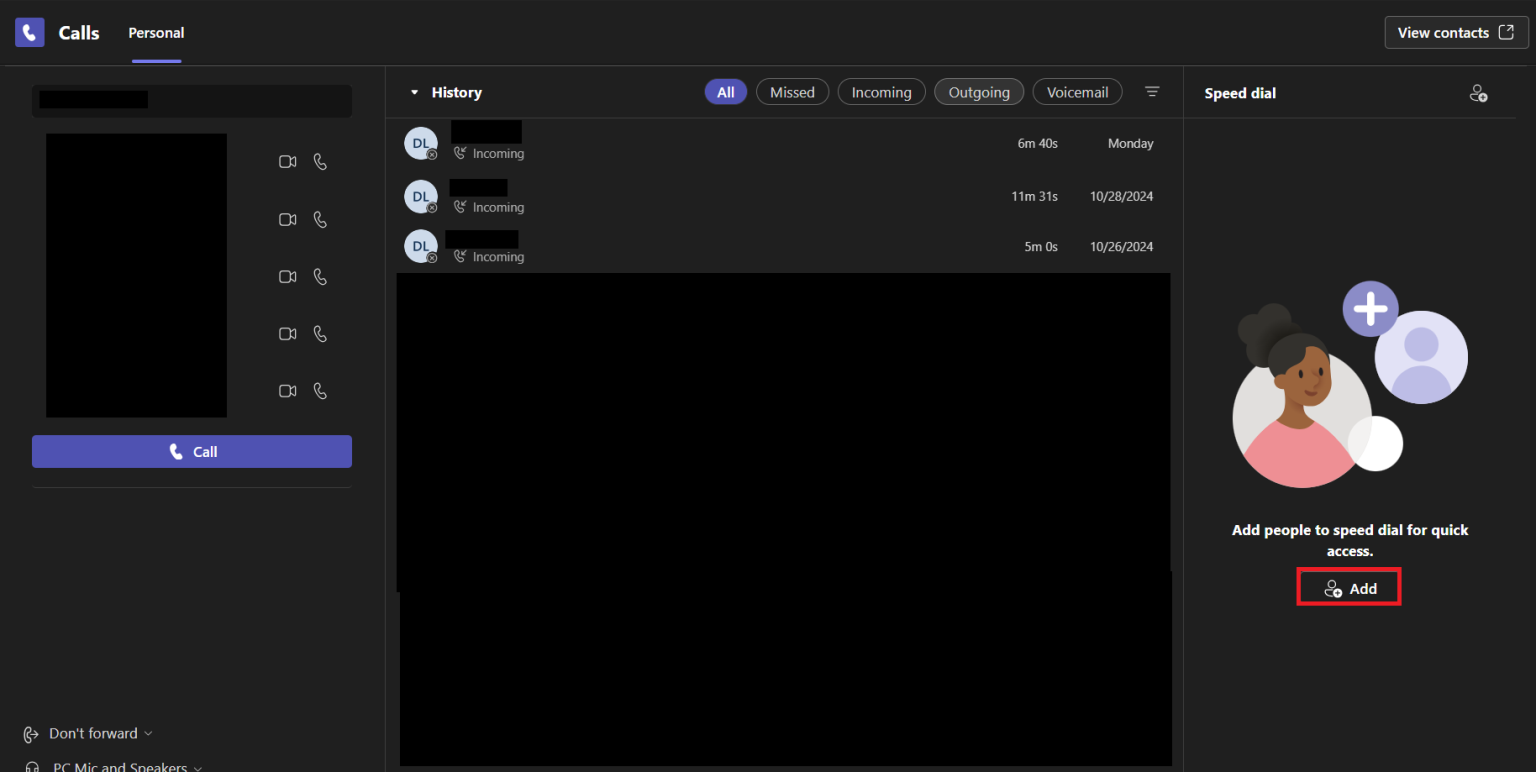Show Voicemail in call history
1536x772 pixels.
(x=1077, y=92)
